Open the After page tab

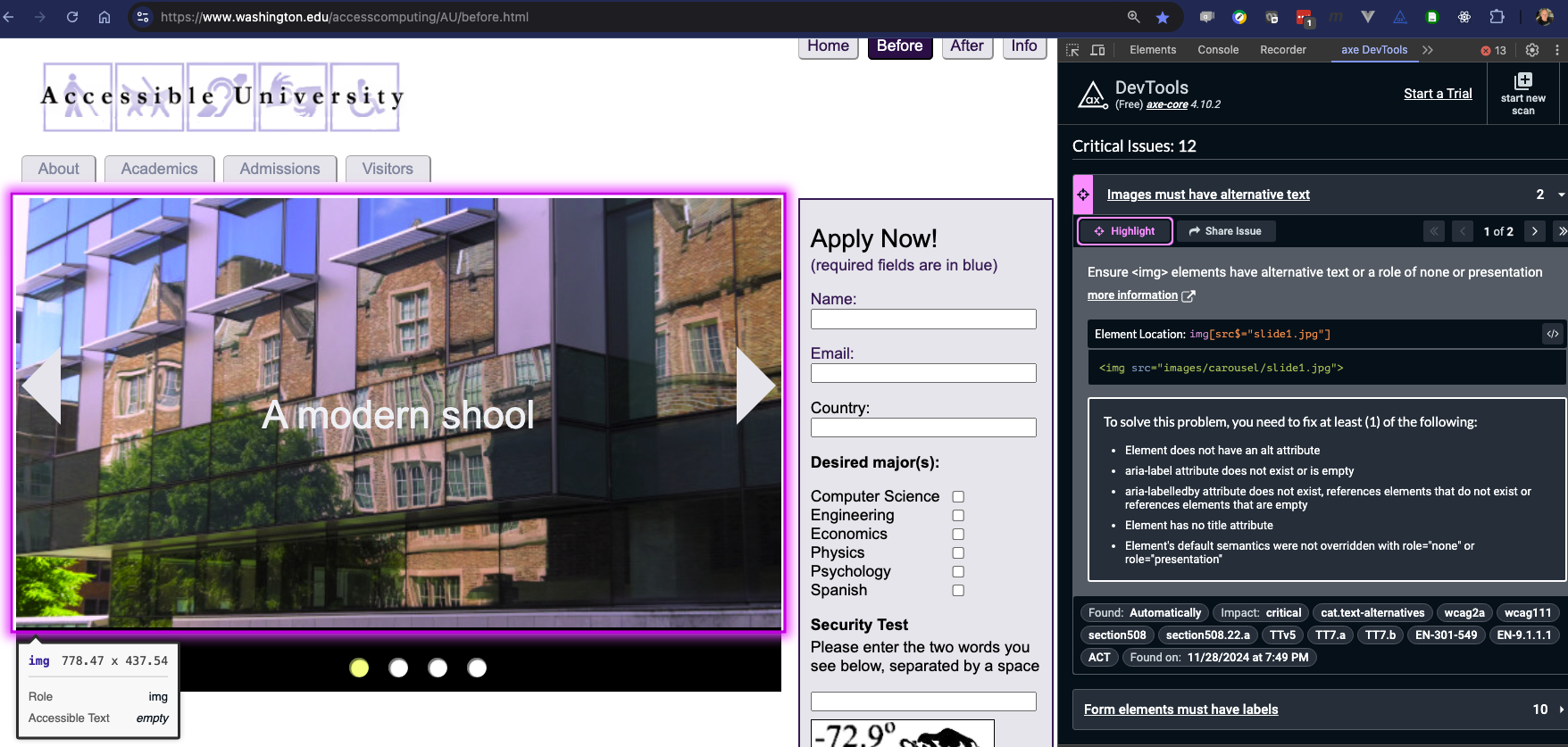coord(967,47)
